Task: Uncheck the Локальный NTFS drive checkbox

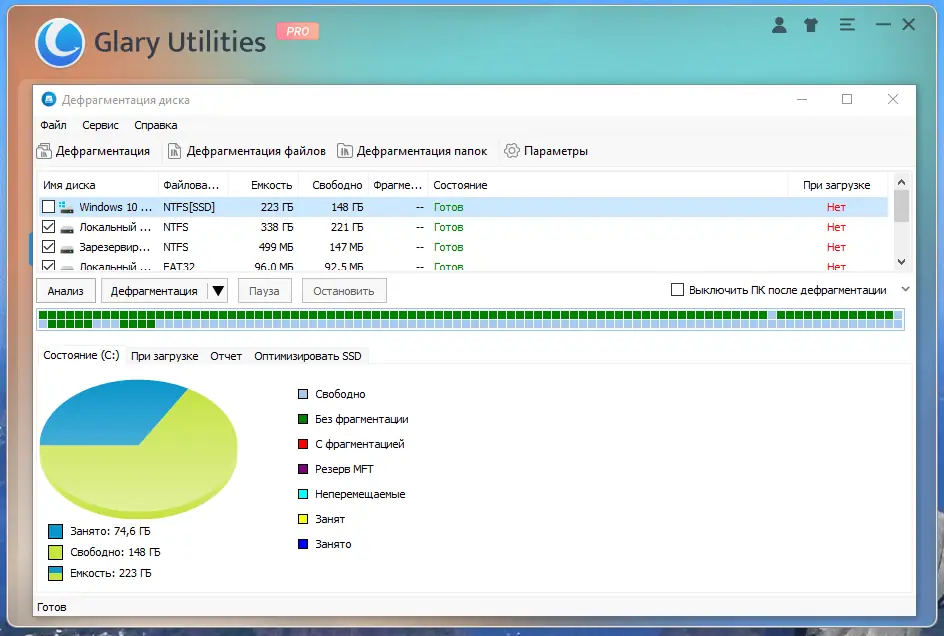Action: point(48,227)
